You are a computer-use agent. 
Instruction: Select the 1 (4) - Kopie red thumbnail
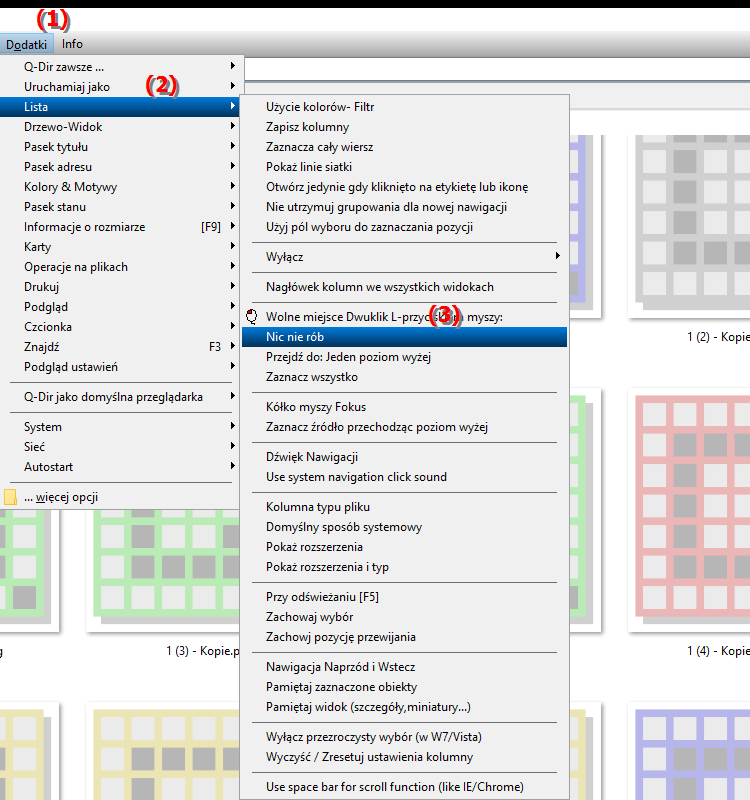click(690, 508)
